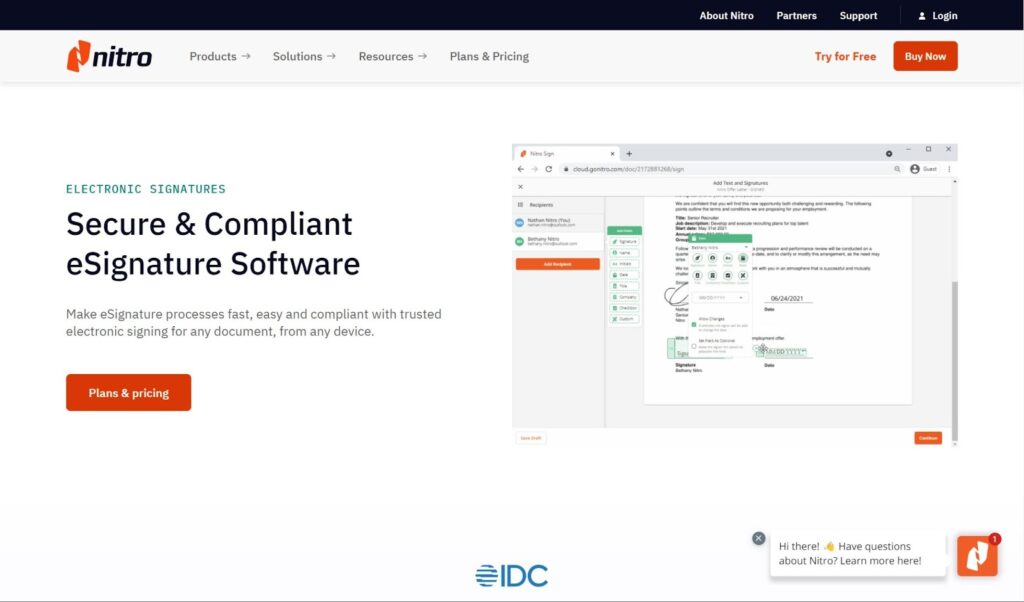The image size is (1024, 602).
Task: Click the Login user icon
Action: coord(922,16)
